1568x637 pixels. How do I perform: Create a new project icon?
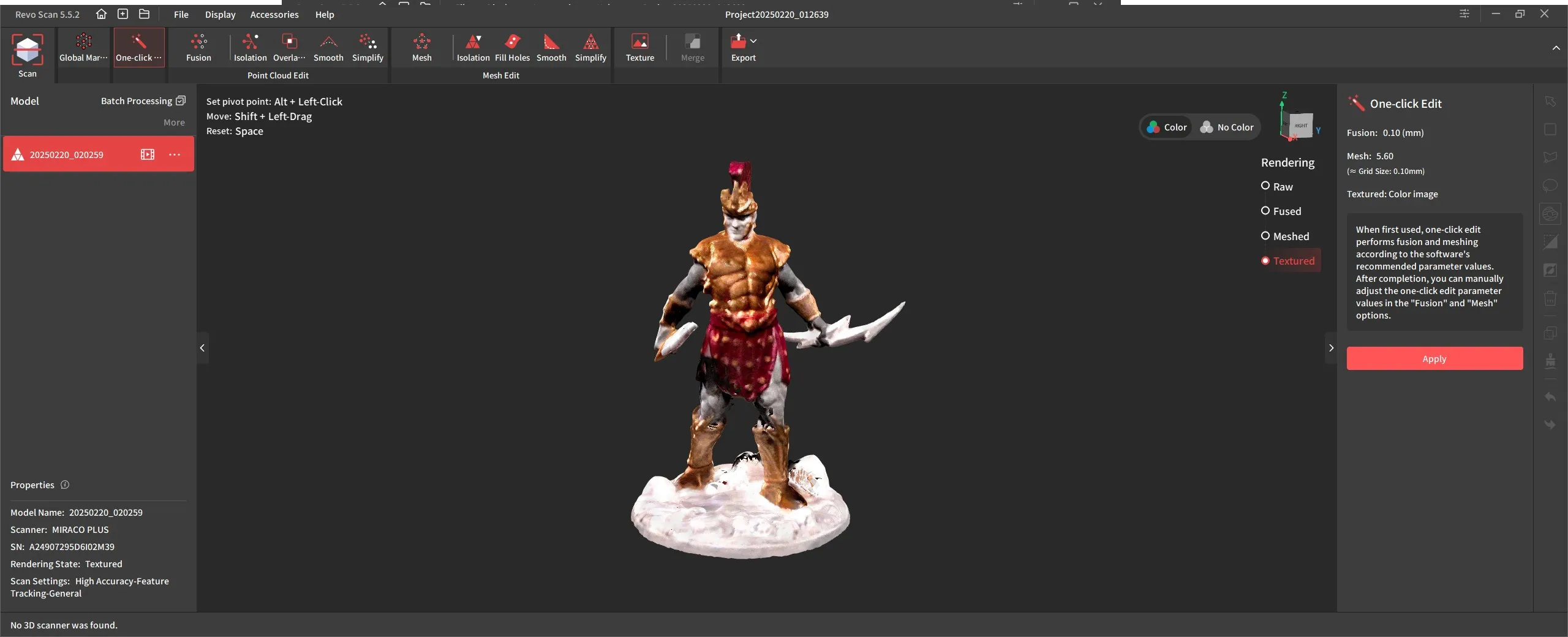pos(123,14)
